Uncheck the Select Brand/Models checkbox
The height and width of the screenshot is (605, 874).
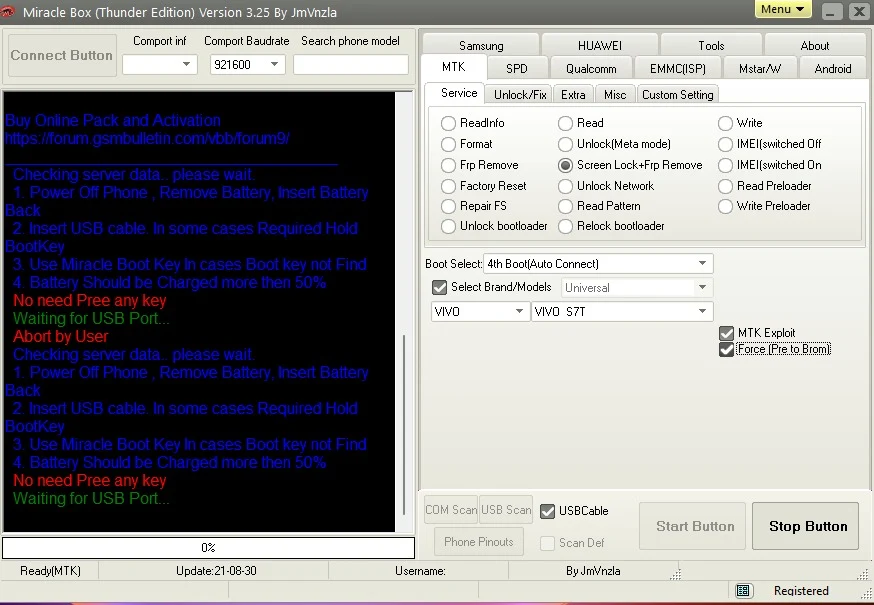439,287
